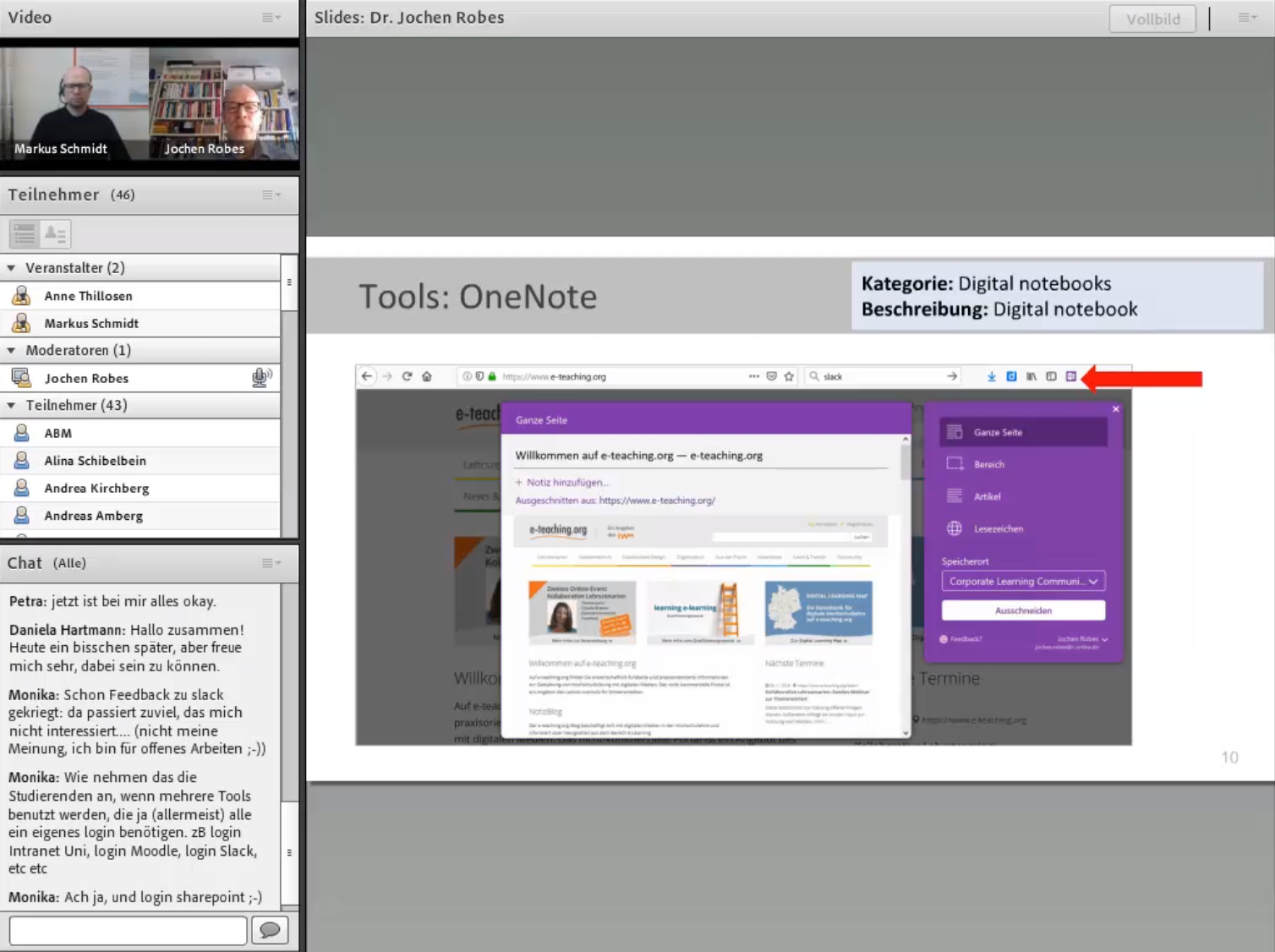Select participant ABM
This screenshot has height=952, width=1275.
pyautogui.click(x=140, y=433)
